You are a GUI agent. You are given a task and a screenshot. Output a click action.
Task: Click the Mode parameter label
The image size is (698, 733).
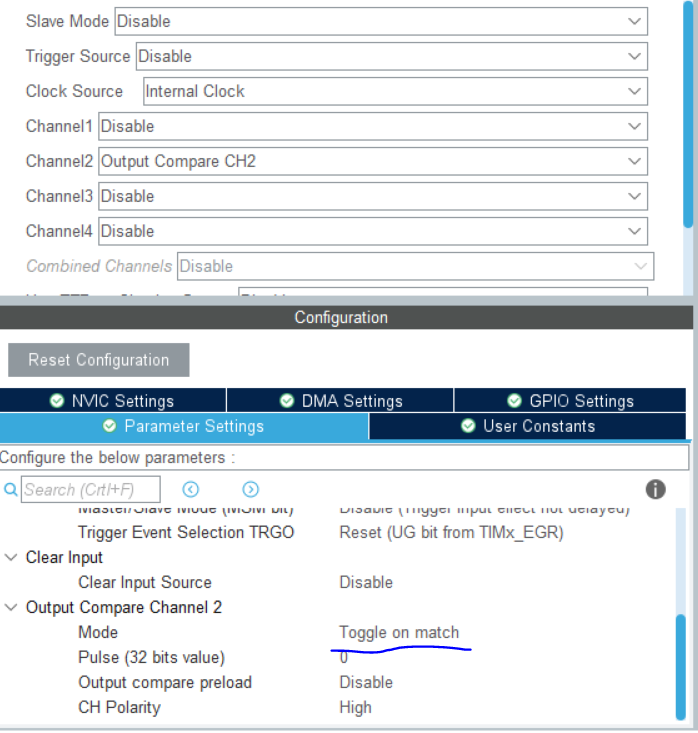tap(98, 632)
